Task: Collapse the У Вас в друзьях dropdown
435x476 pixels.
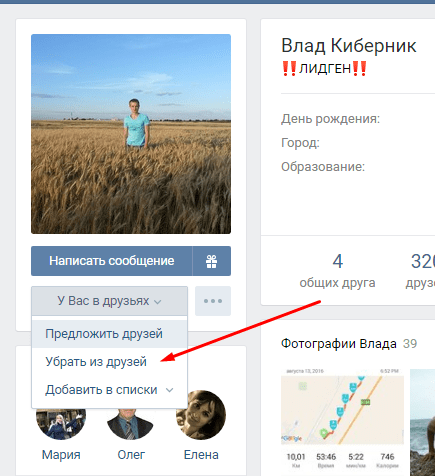Action: pos(109,301)
